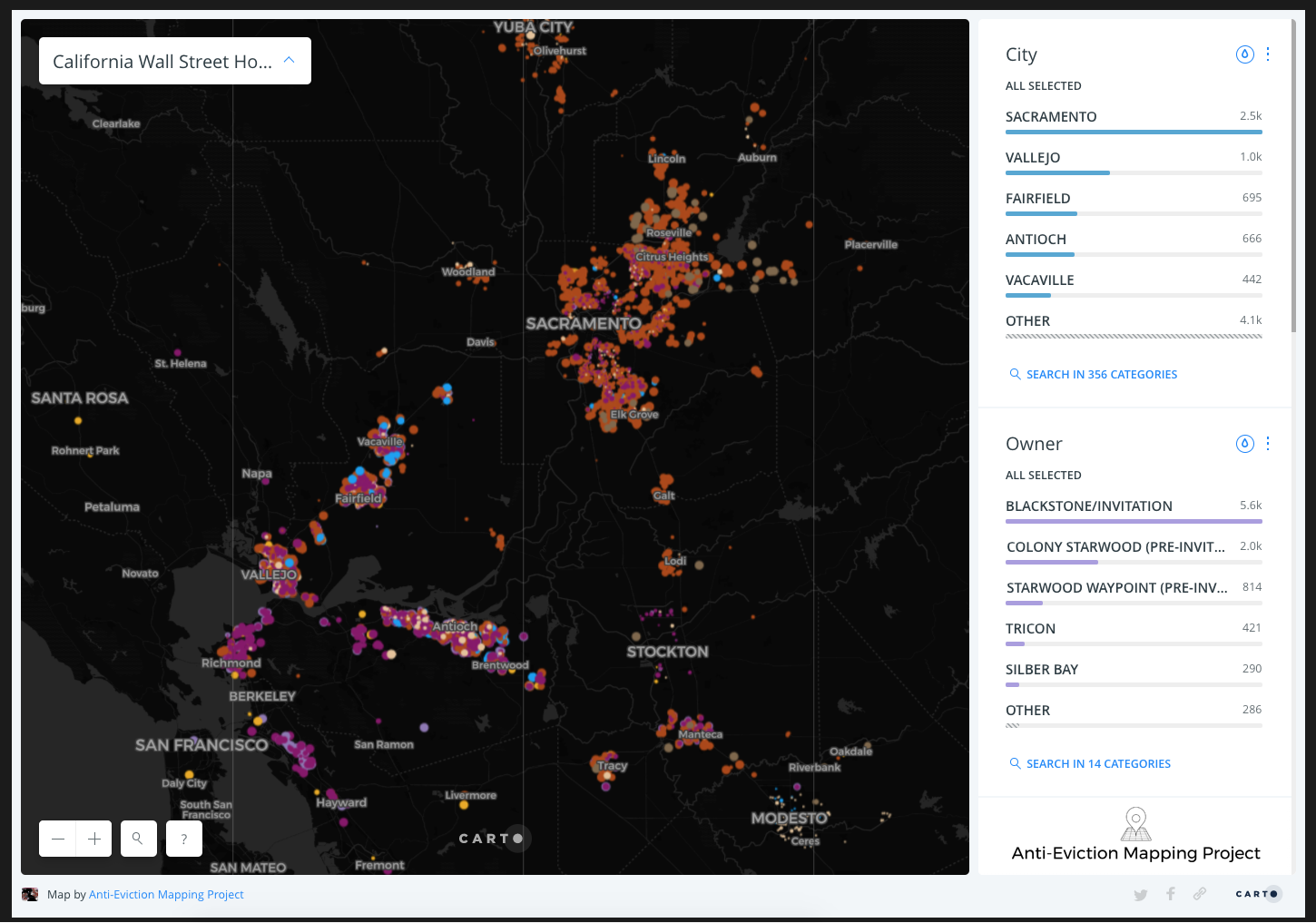
Task: Click ALL SELECTED under City
Action: (x=1043, y=86)
